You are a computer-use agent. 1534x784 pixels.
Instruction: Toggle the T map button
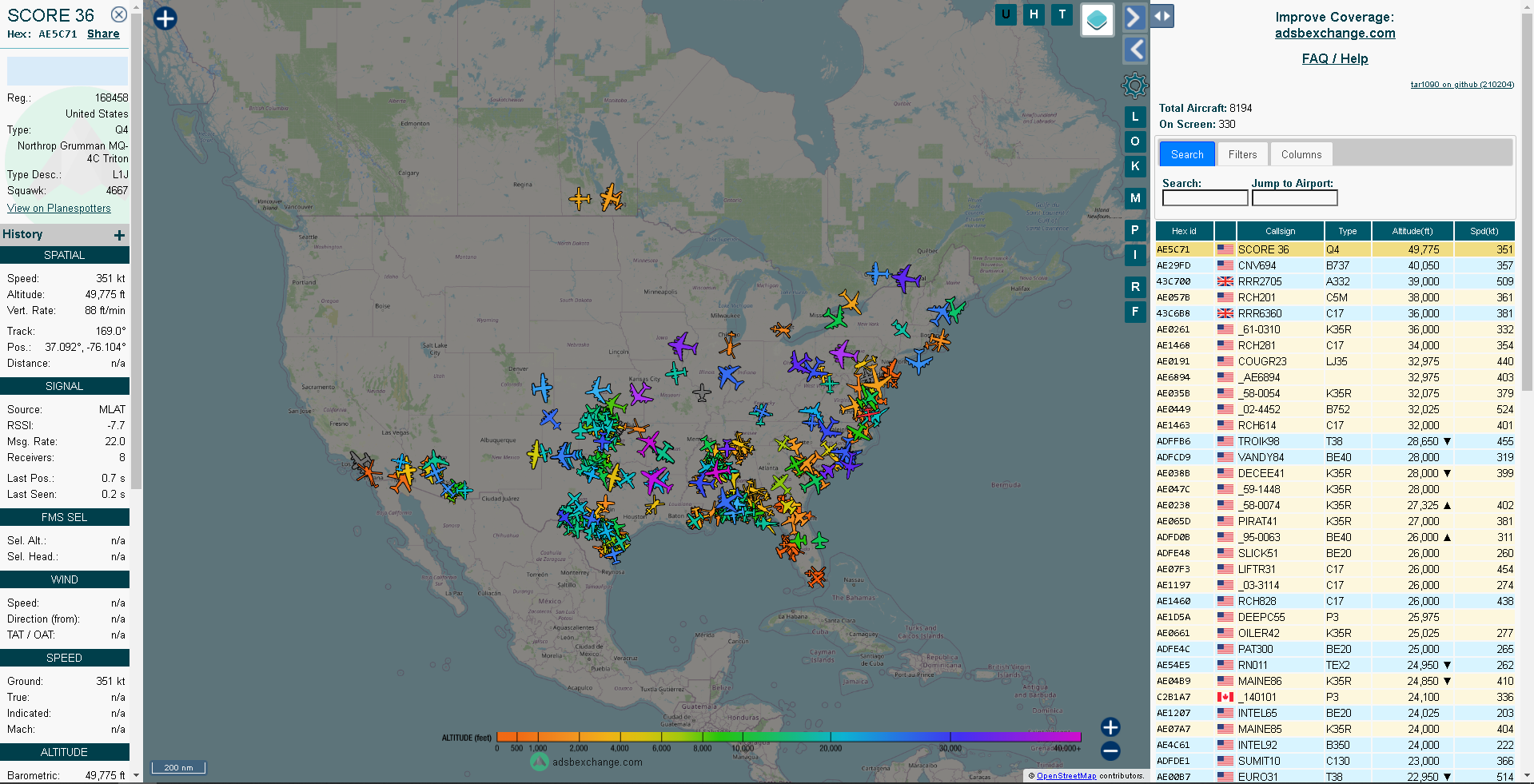click(x=1062, y=14)
